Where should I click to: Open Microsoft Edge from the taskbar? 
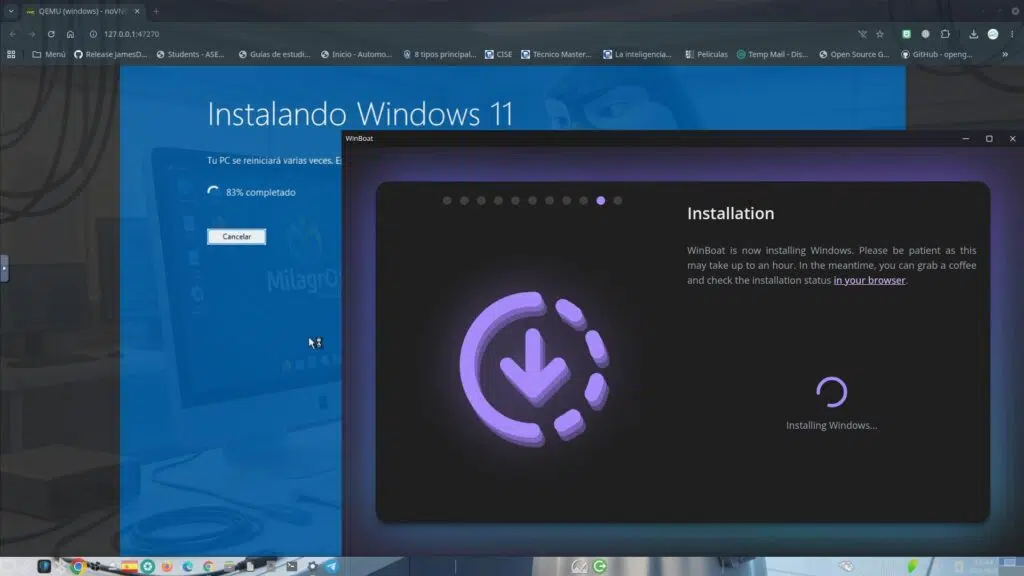pos(188,566)
